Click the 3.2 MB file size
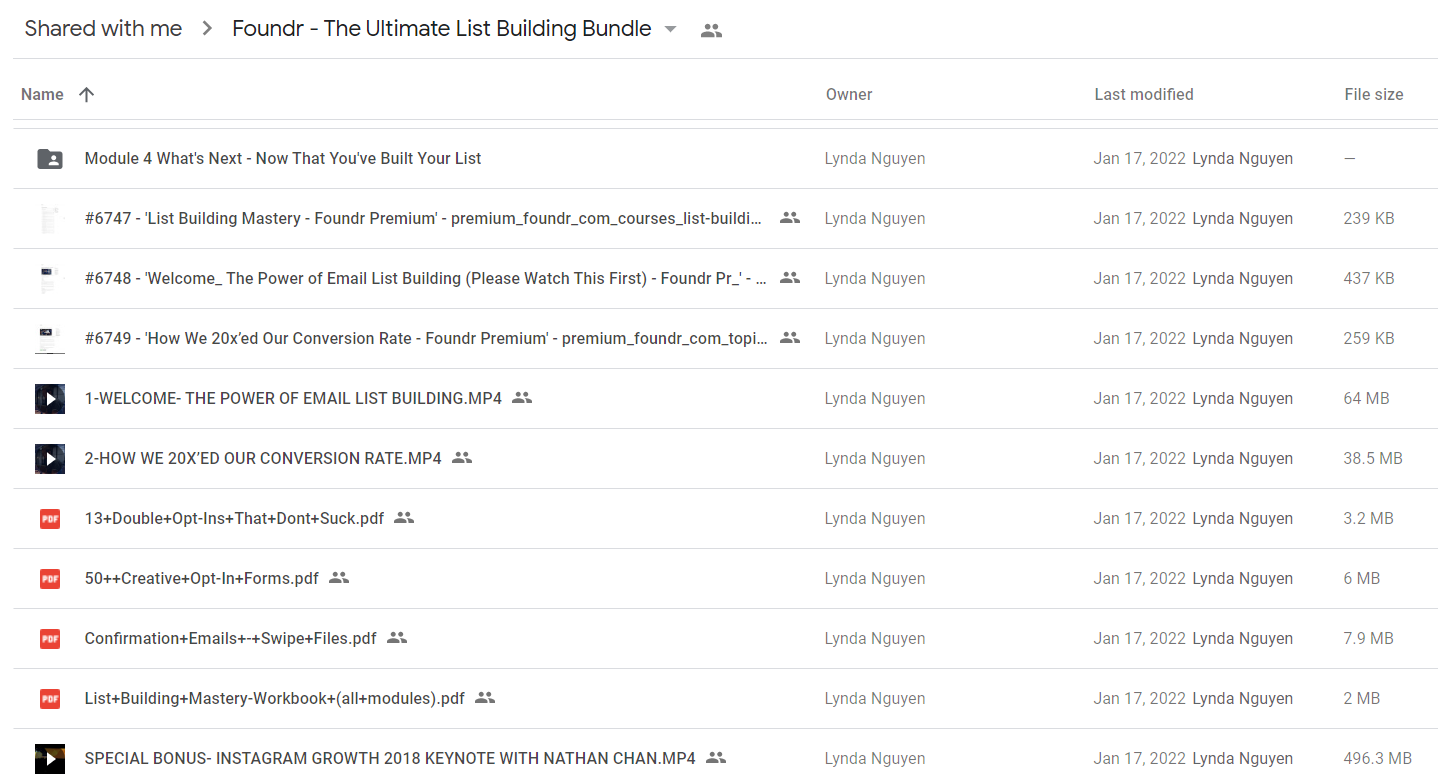The image size is (1438, 783). tap(1369, 518)
